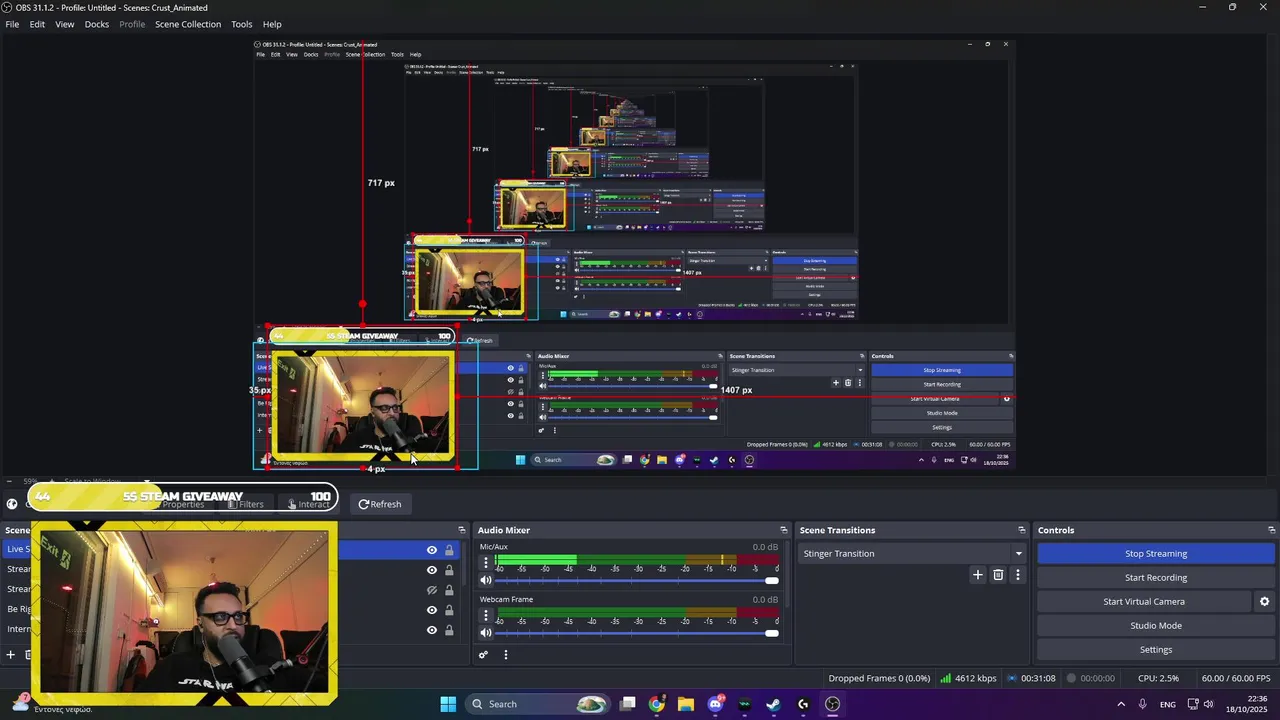This screenshot has height=720, width=1280.
Task: Mute the Mic/Aux speaker icon
Action: point(486,580)
